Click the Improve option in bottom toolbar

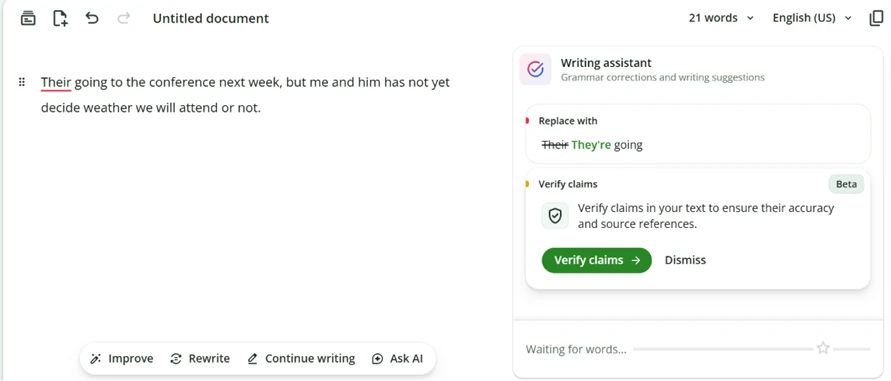122,359
